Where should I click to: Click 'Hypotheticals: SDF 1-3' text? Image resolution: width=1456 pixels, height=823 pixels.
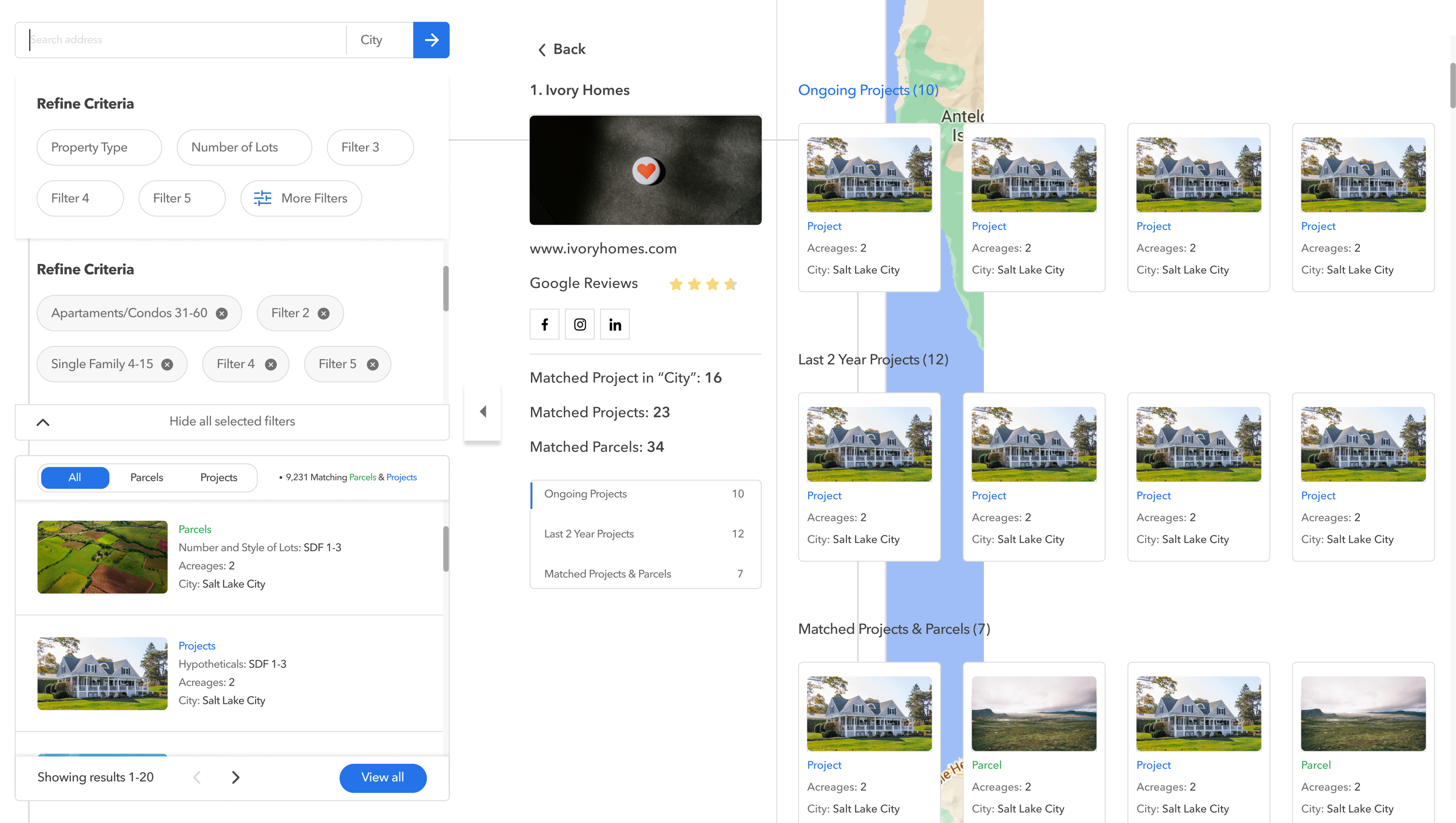click(232, 664)
